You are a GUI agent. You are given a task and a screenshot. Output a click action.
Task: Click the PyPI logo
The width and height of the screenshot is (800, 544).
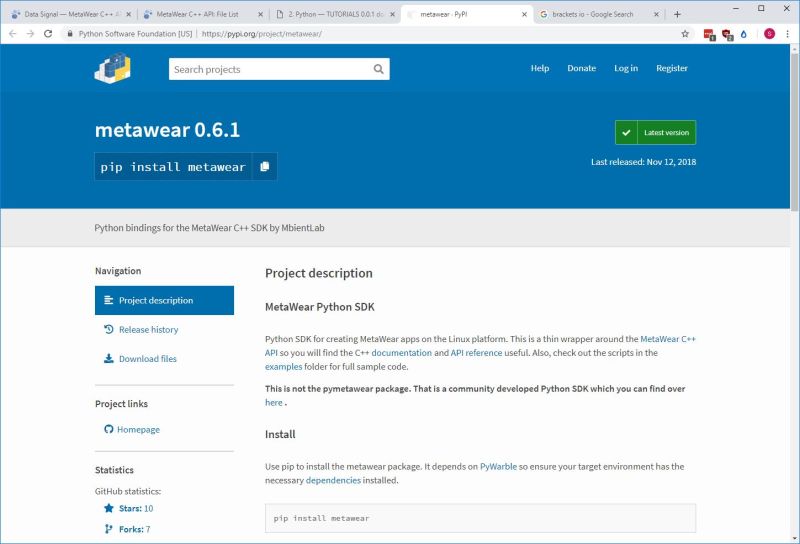[x=113, y=68]
